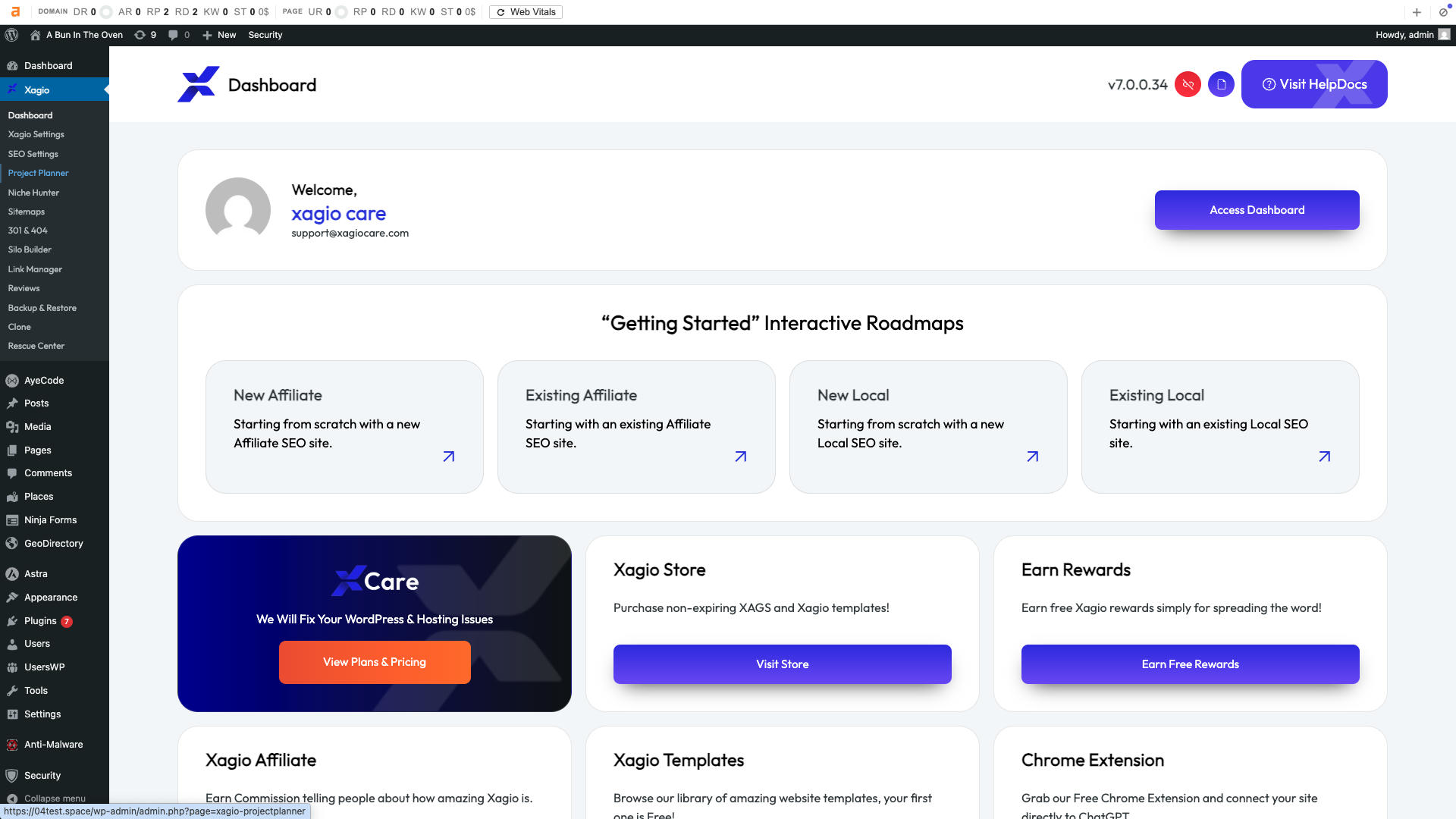
Task: Click the Visit Store button
Action: pos(782,664)
